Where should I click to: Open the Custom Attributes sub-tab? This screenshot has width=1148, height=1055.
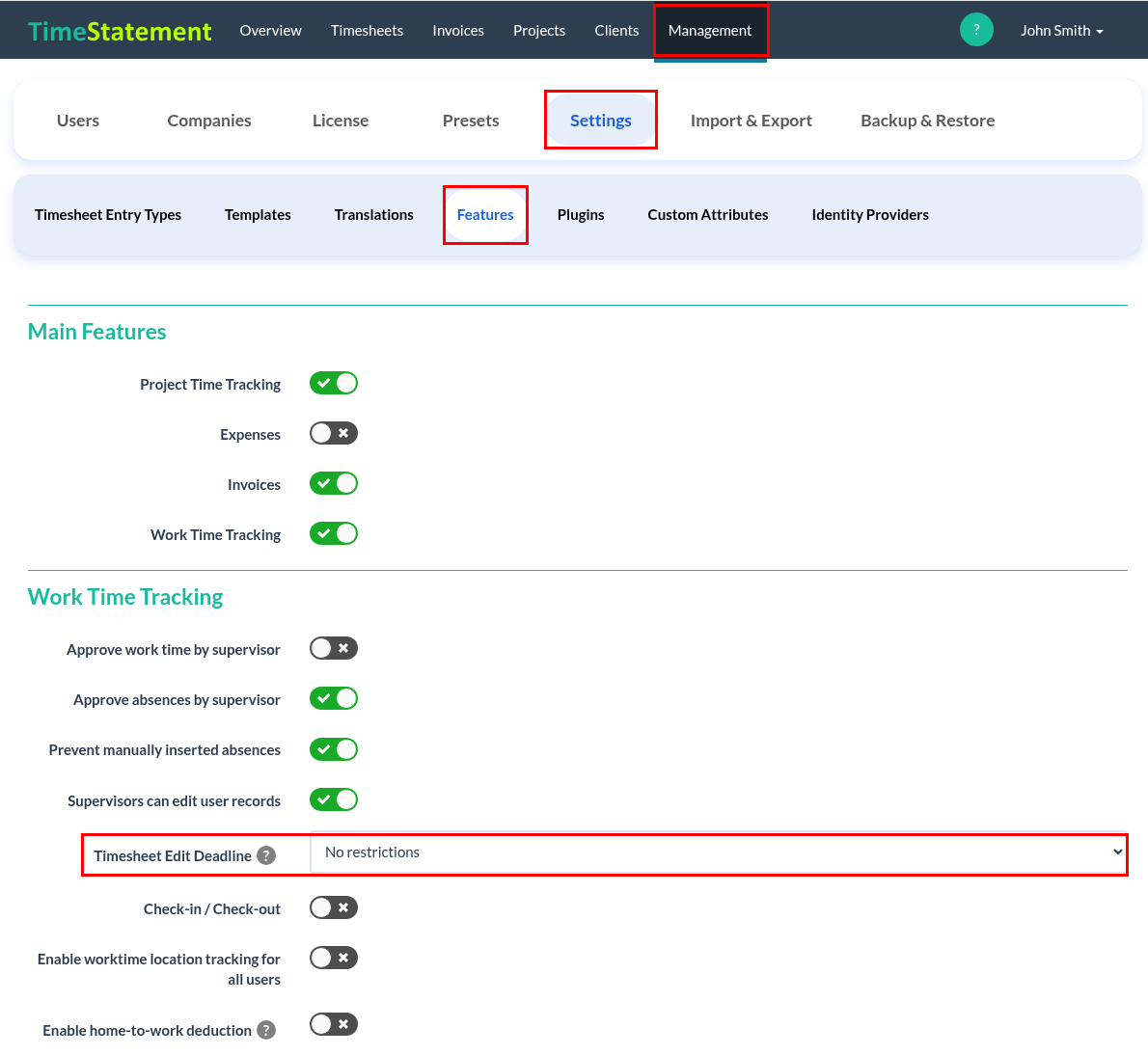(708, 214)
